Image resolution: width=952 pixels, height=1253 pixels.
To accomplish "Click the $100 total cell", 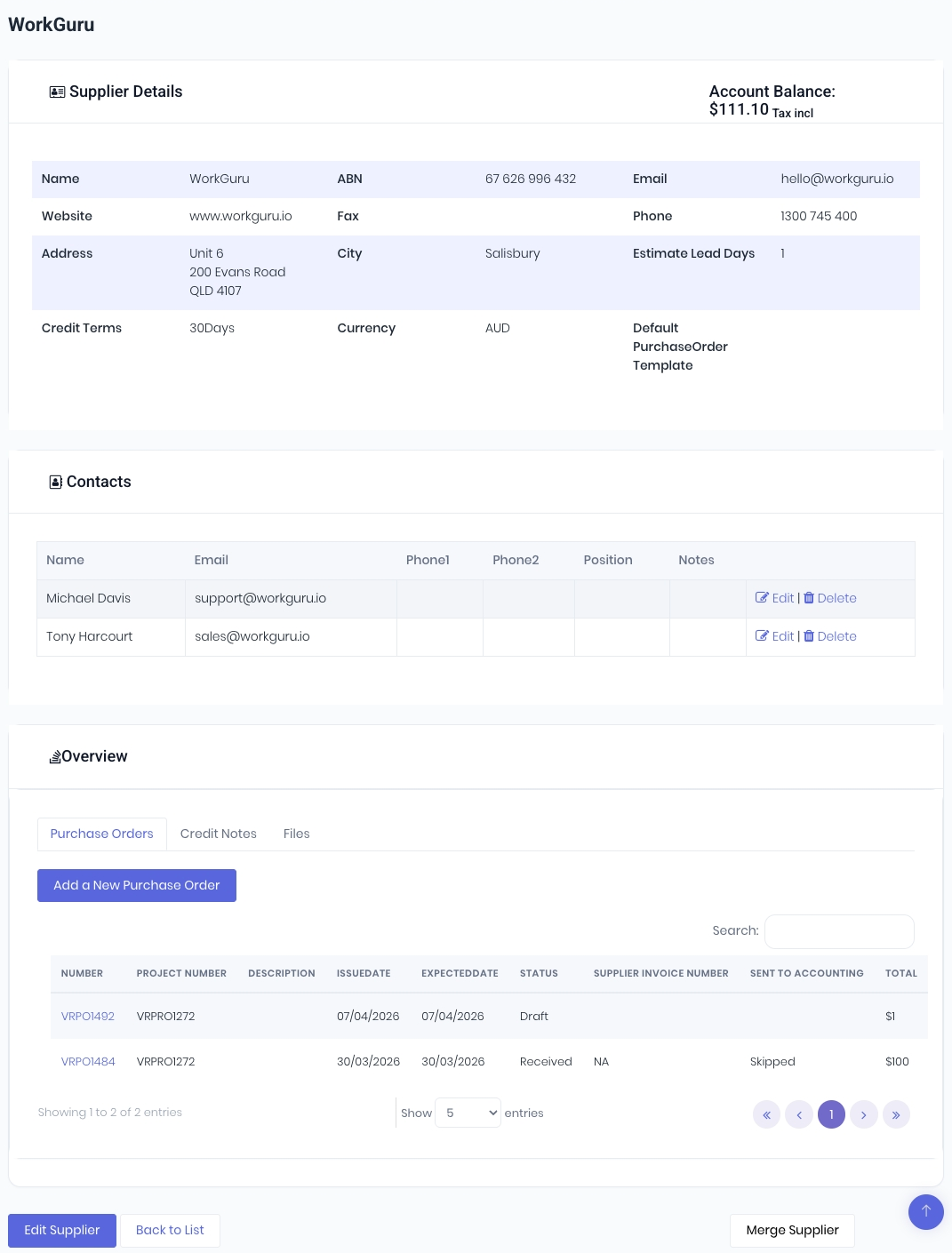I will coord(897,1062).
